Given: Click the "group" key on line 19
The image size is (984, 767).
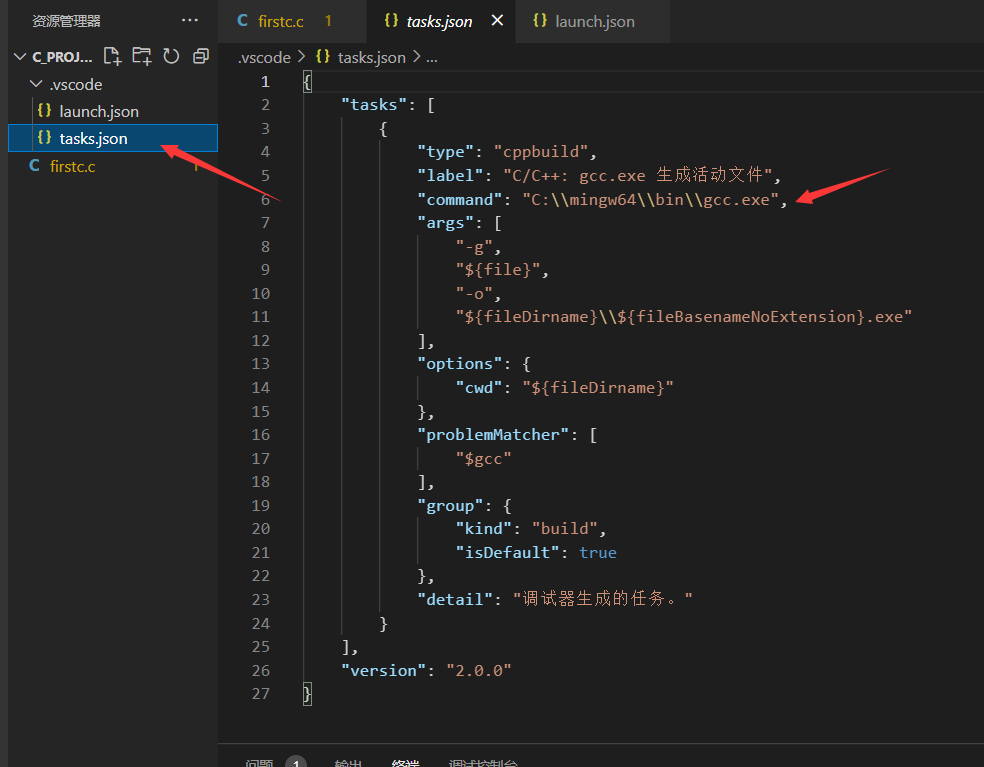Looking at the screenshot, I should click(x=451, y=506).
